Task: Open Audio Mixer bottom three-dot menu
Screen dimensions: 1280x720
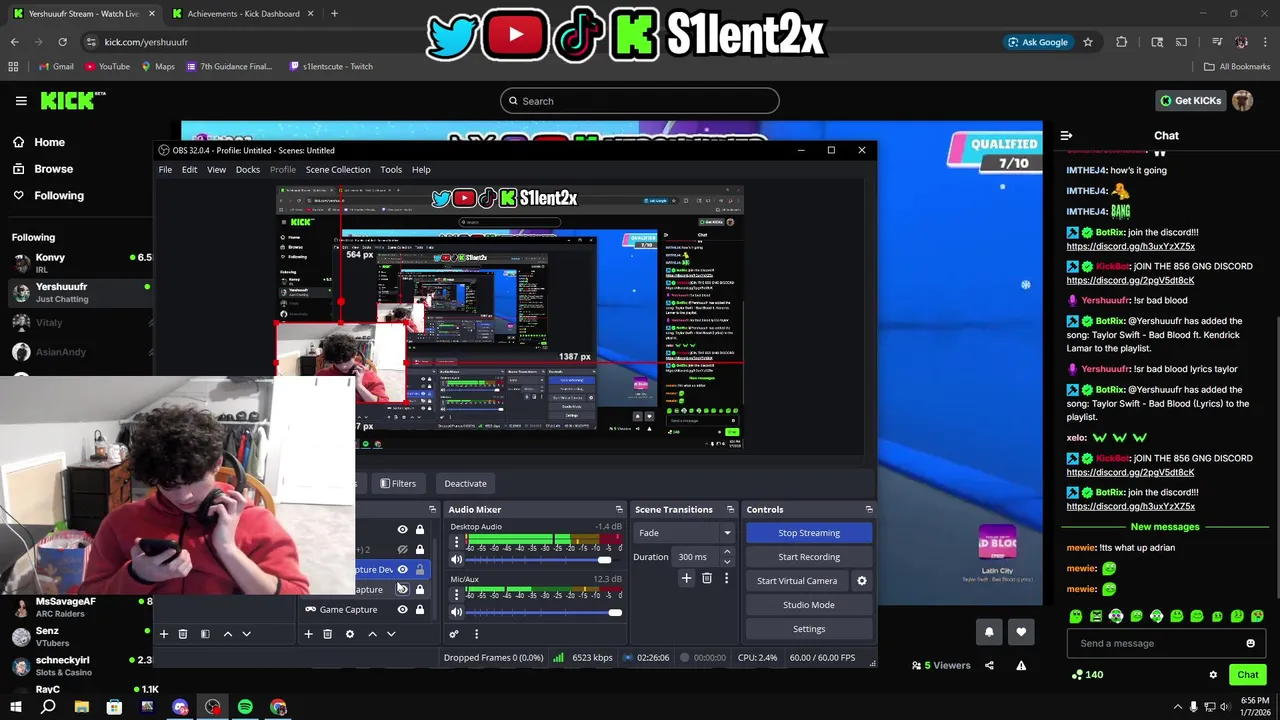Action: click(x=476, y=634)
